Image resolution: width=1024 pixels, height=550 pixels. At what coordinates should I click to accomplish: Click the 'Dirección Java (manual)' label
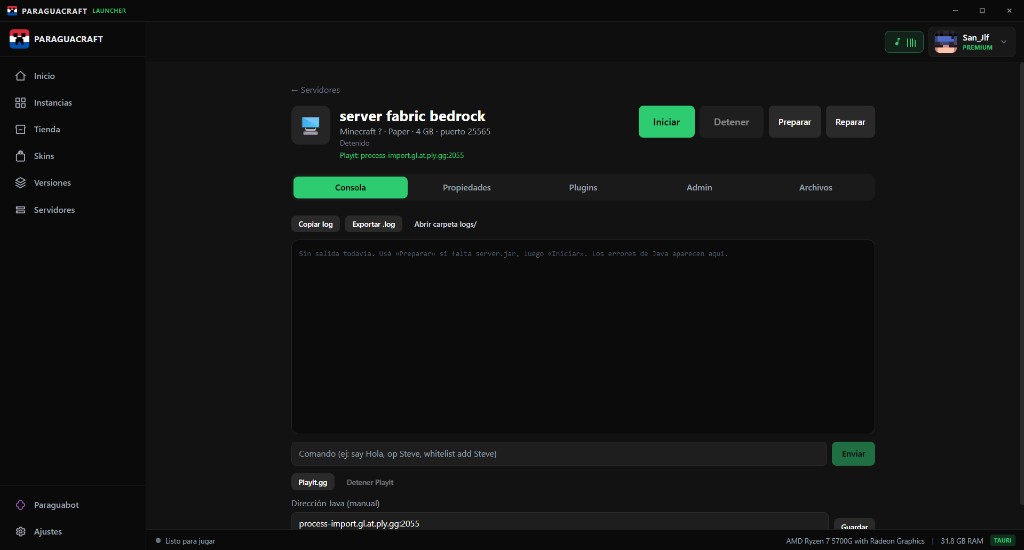point(335,503)
